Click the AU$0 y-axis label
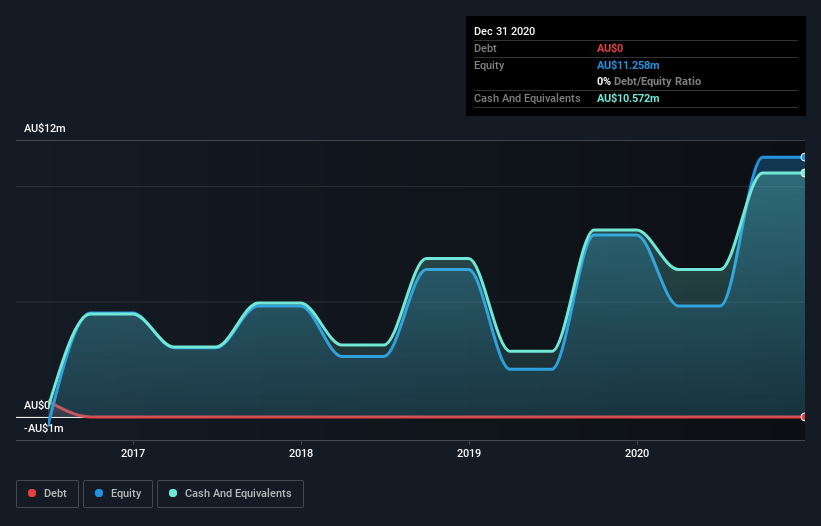The height and width of the screenshot is (526, 821). 37,405
